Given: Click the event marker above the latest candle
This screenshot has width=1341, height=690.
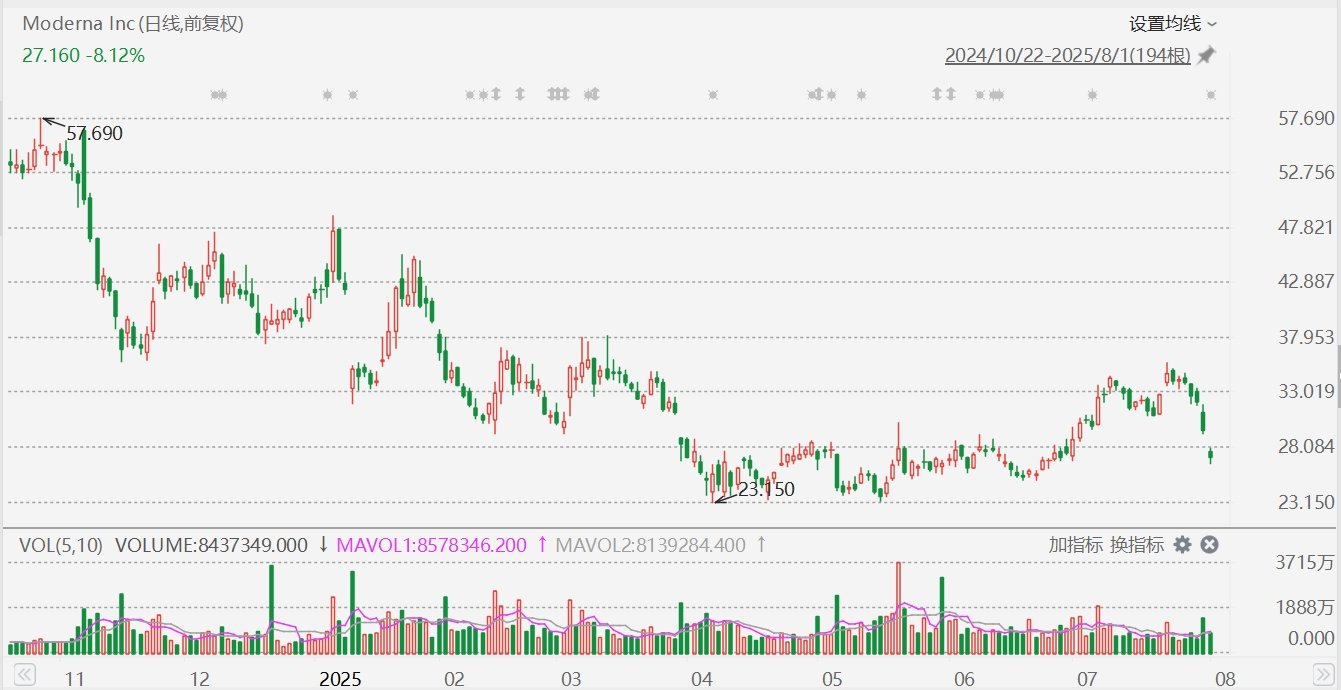Looking at the screenshot, I should click(x=1211, y=95).
